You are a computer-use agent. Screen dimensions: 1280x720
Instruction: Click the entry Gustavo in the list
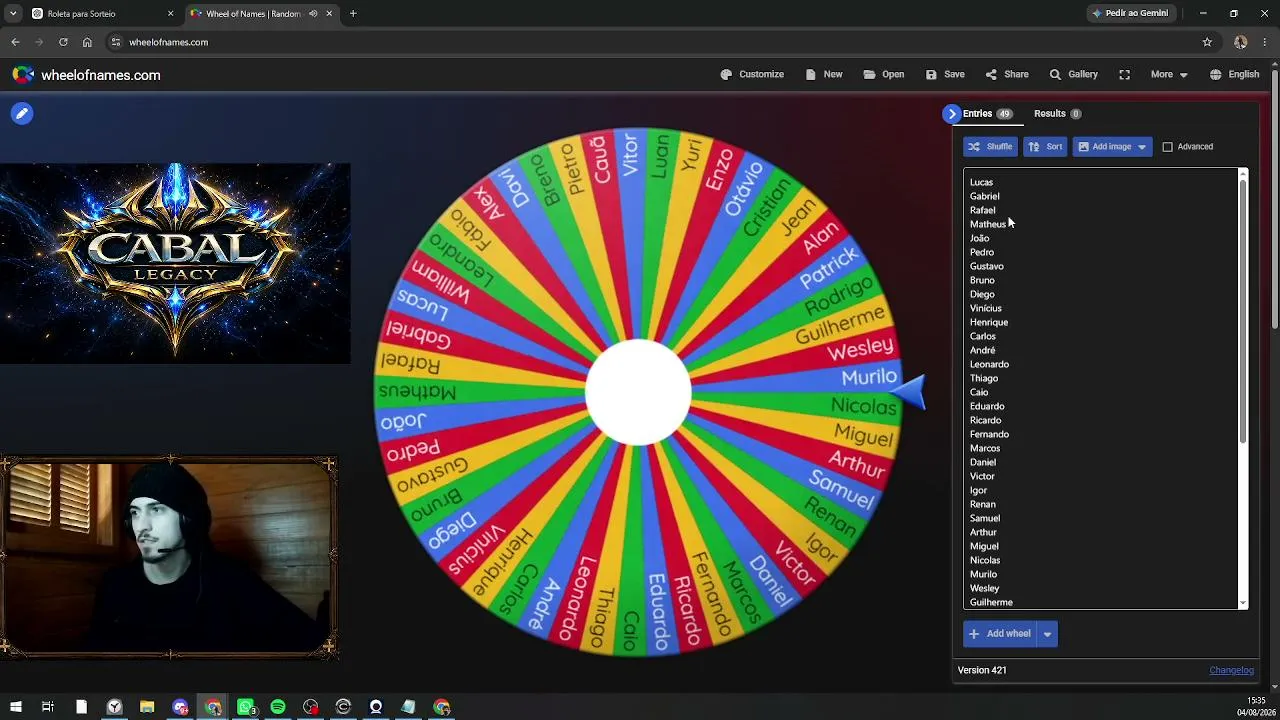point(986,267)
